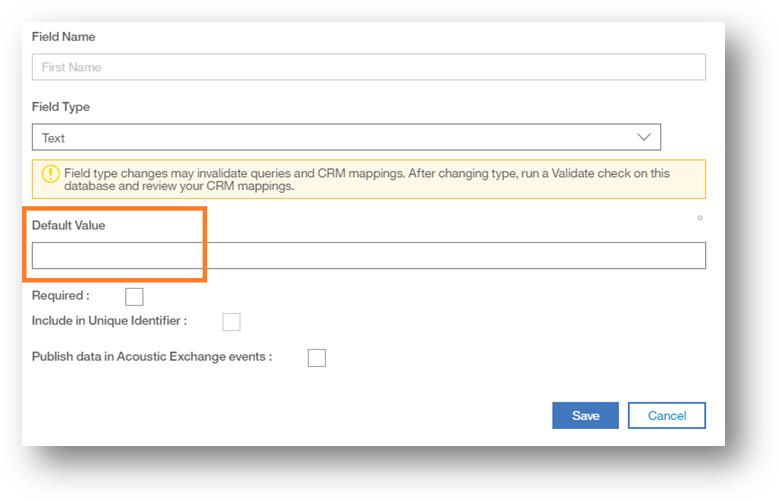780x501 pixels.
Task: Check Publish data in Acoustic Exchange events
Action: (x=317, y=357)
